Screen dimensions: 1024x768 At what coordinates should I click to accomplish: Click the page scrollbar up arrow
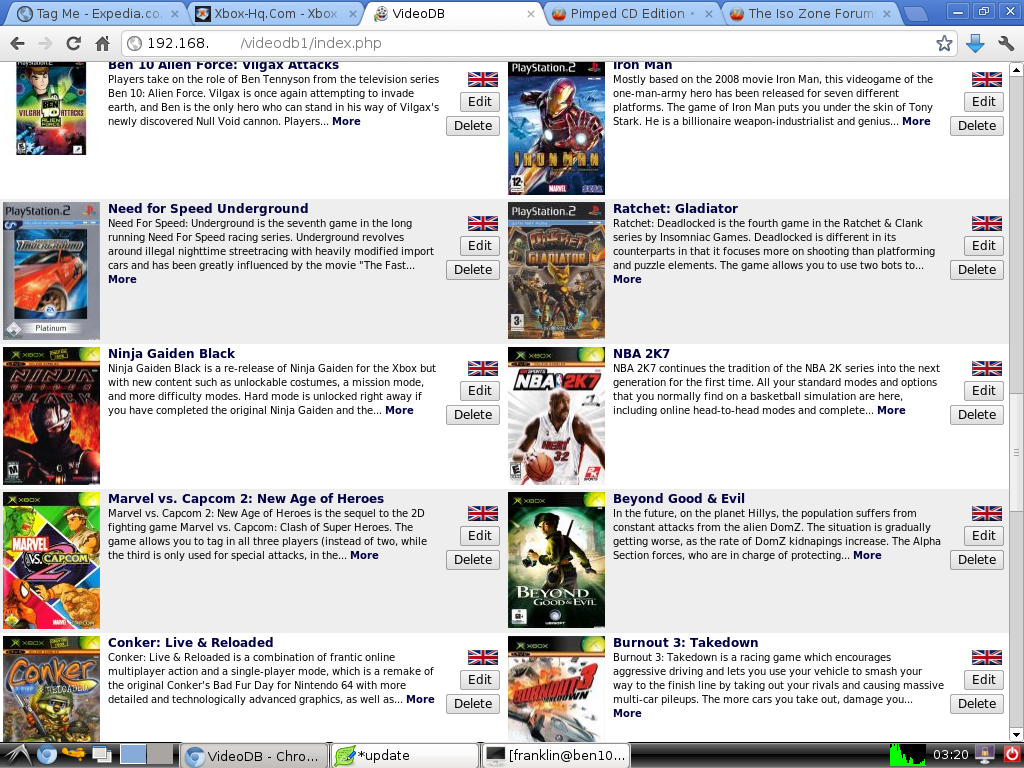click(x=1016, y=69)
